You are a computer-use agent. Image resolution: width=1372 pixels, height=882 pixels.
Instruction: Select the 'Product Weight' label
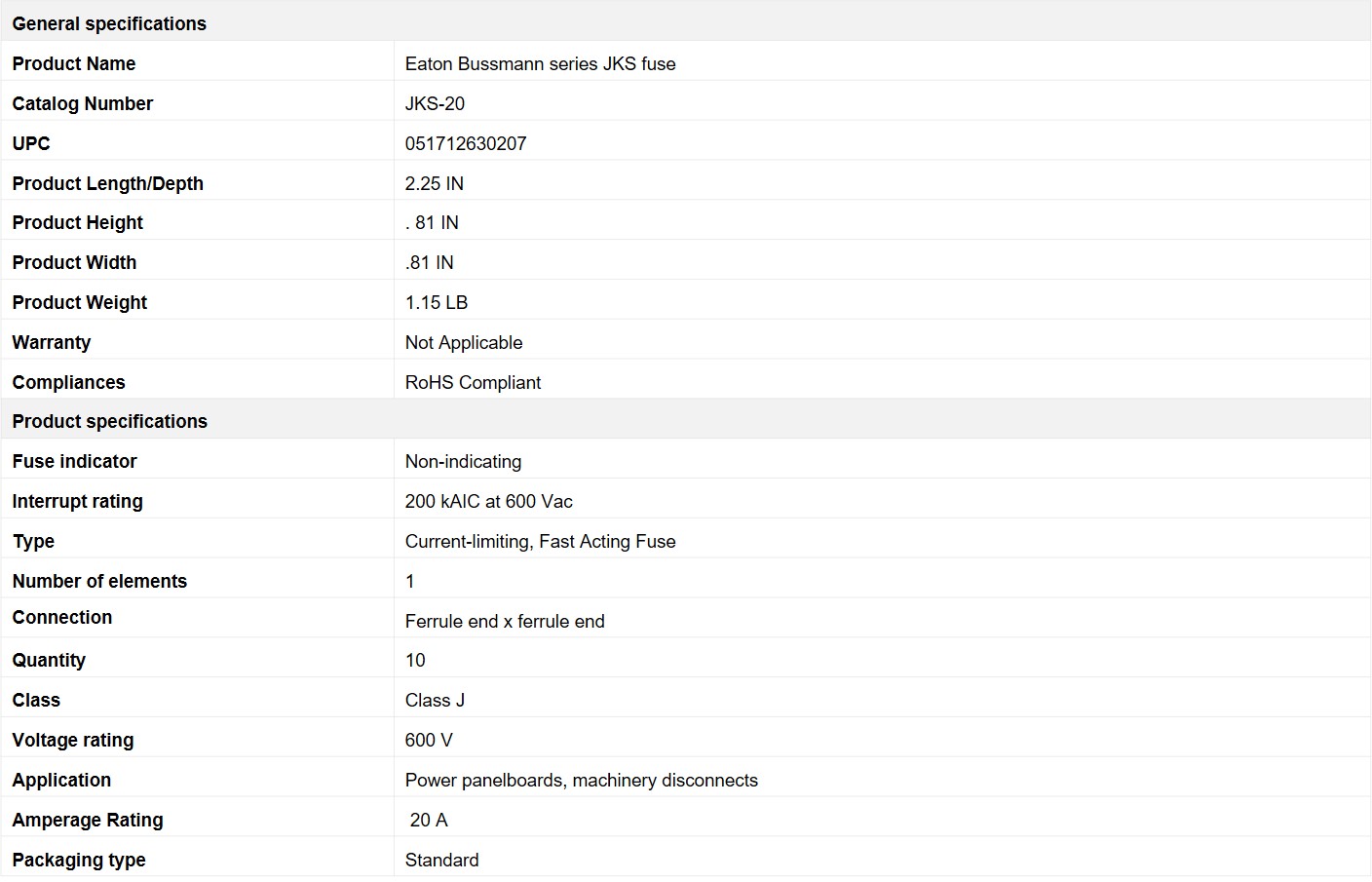(80, 302)
